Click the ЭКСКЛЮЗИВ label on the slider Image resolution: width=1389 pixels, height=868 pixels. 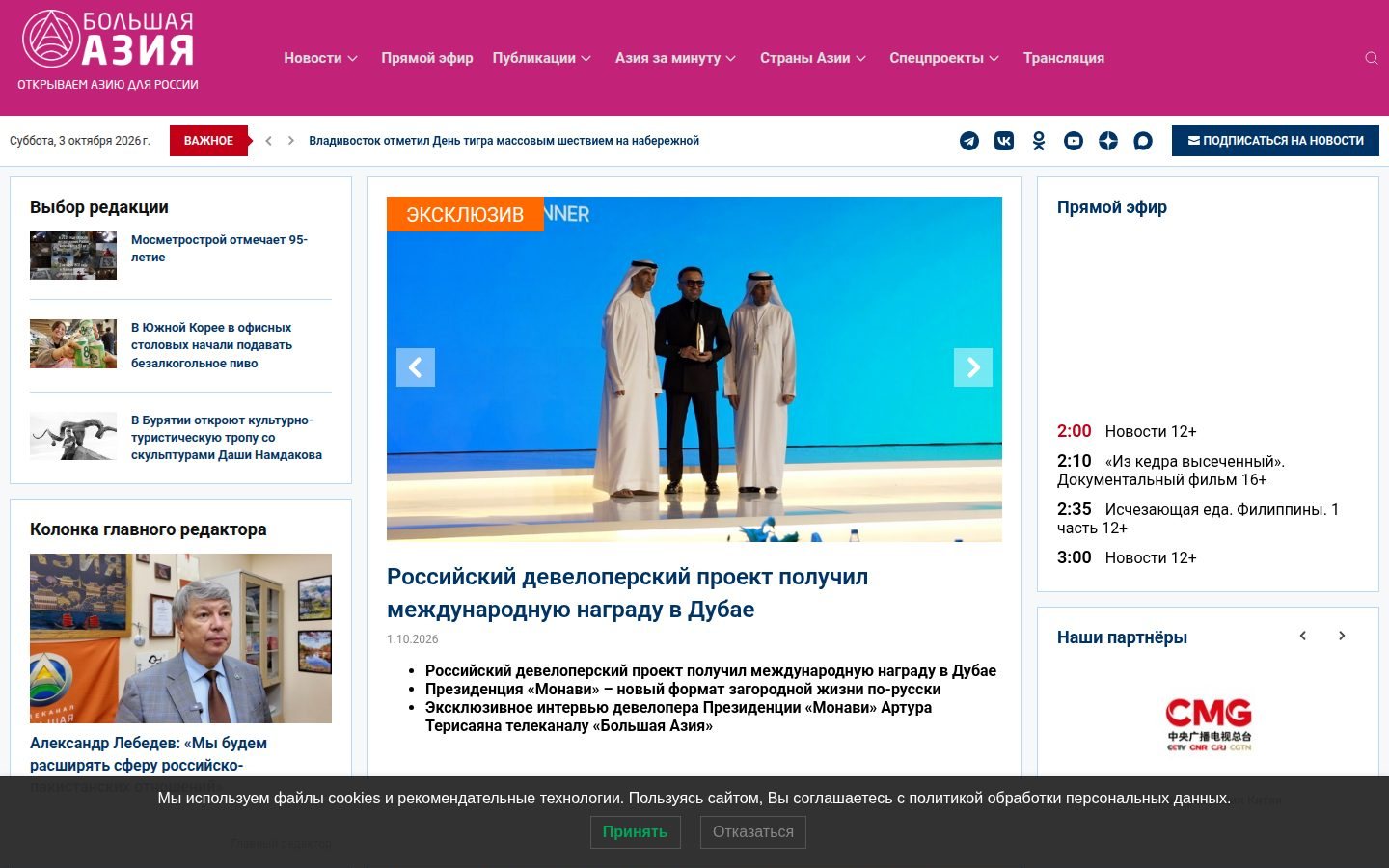click(x=465, y=214)
